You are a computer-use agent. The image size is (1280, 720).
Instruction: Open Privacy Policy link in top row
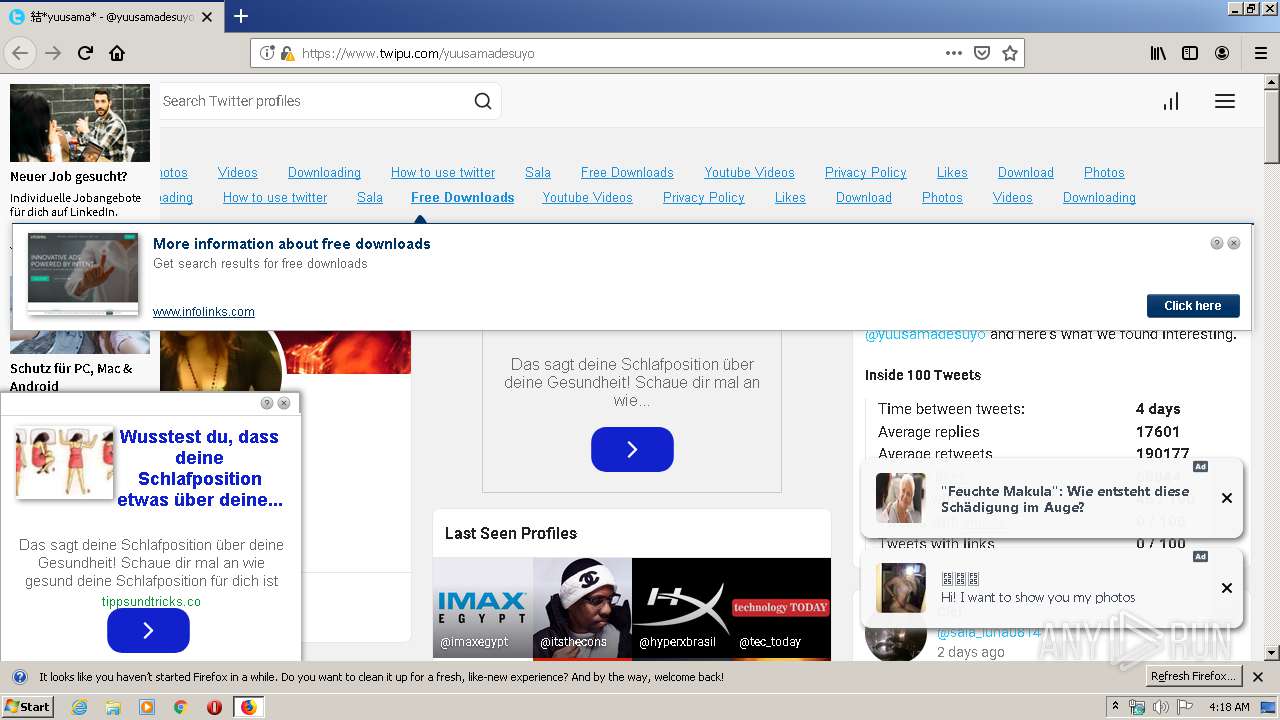(866, 172)
